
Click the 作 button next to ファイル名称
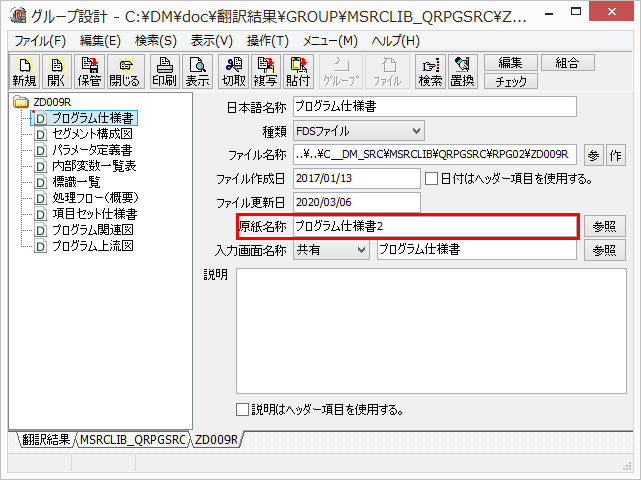click(x=616, y=155)
